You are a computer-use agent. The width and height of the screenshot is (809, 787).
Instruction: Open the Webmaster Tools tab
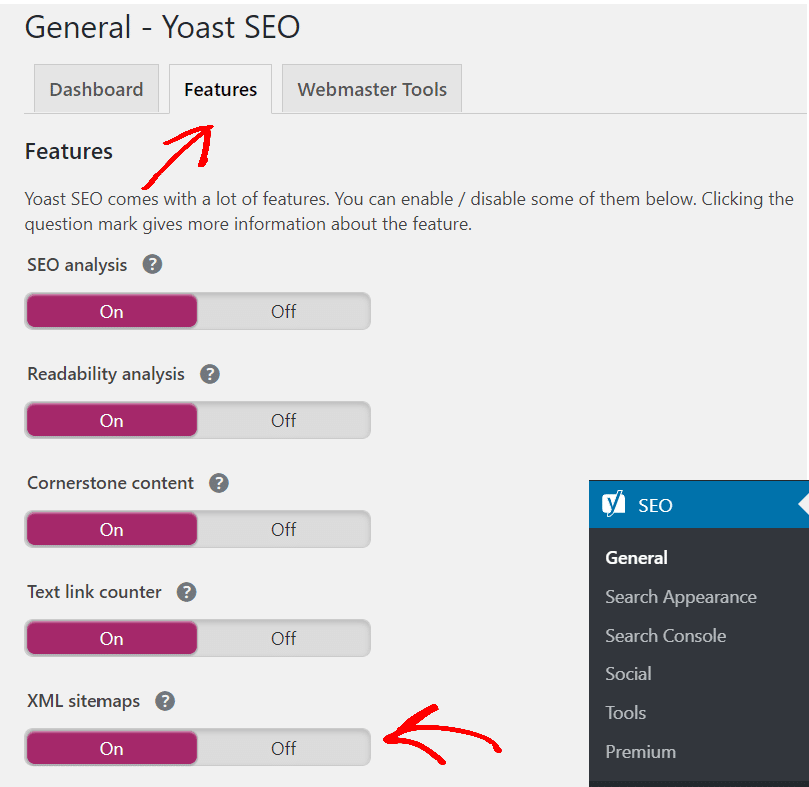[x=372, y=89]
